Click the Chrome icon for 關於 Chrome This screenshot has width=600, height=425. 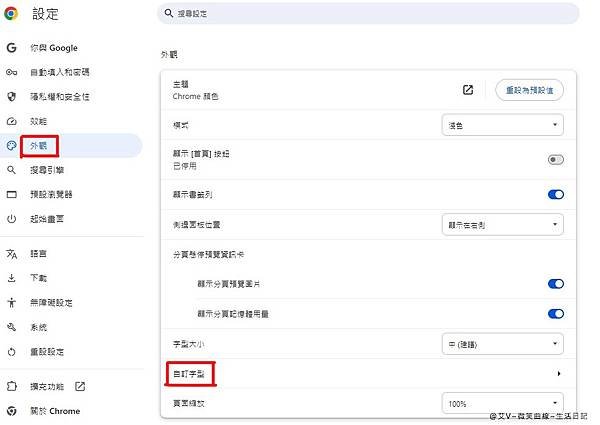tap(11, 411)
